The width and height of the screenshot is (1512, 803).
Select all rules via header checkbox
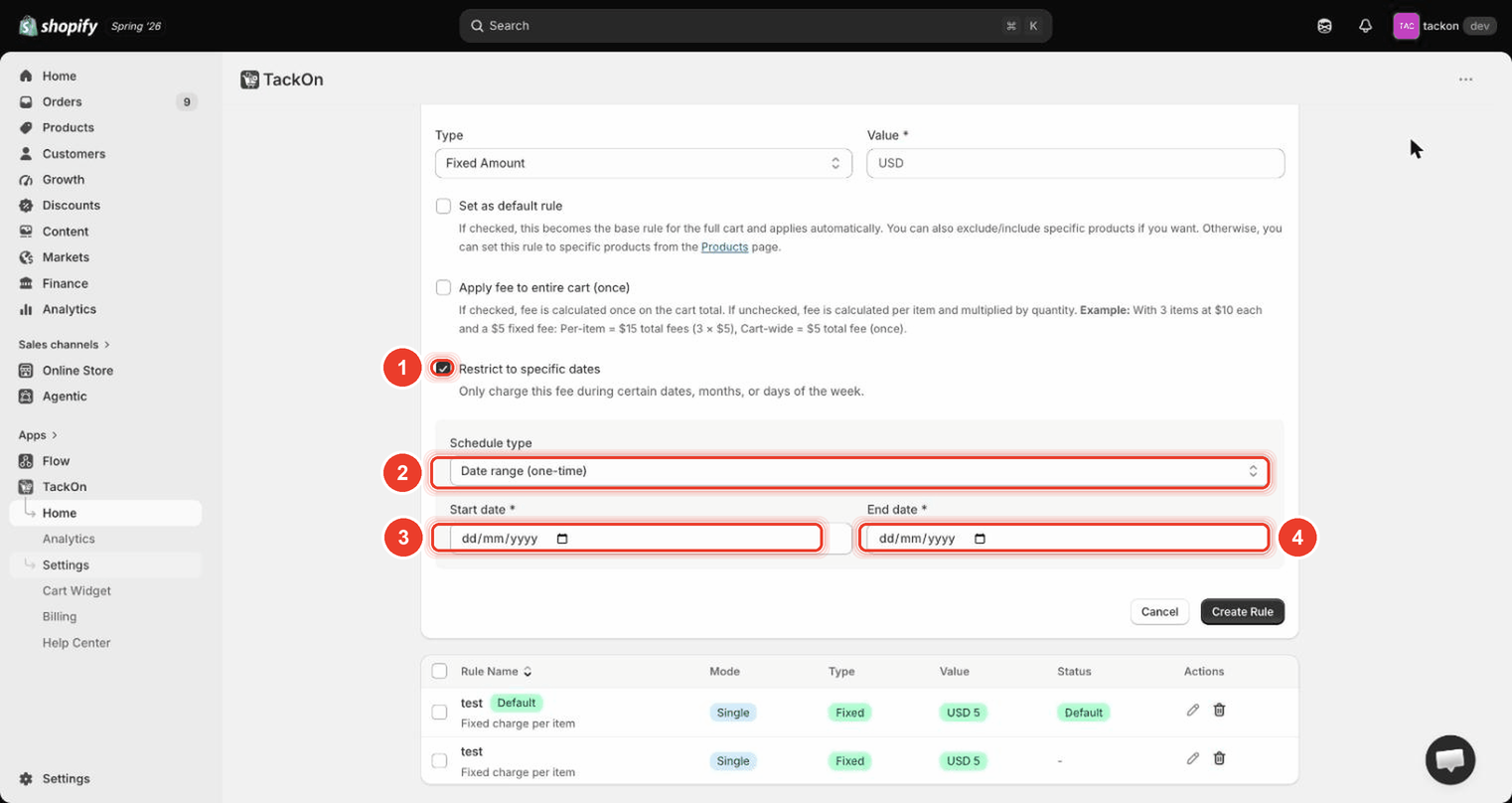click(439, 671)
